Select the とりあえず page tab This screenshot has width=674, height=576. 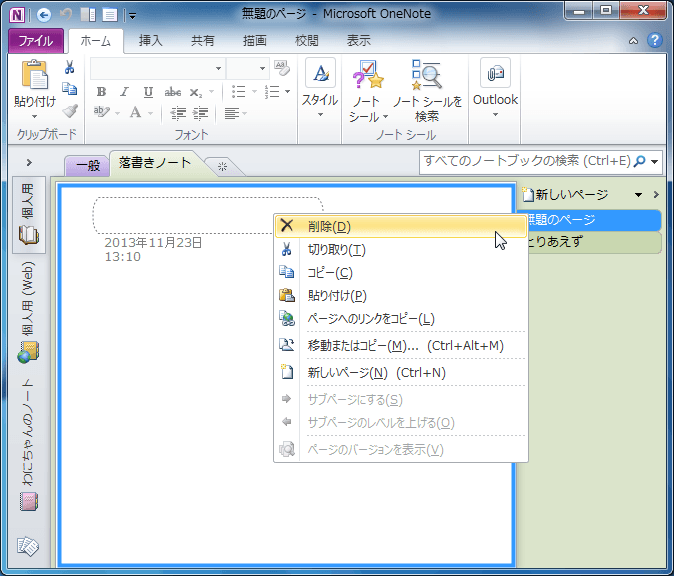coord(593,242)
